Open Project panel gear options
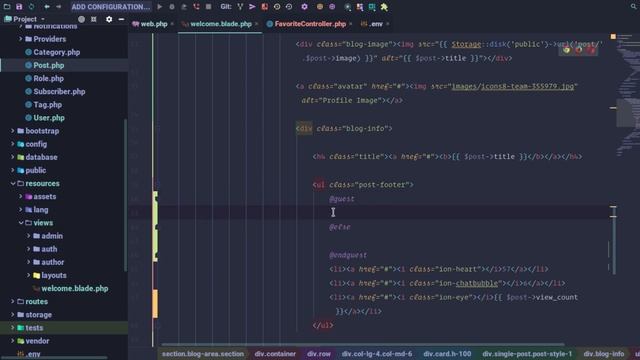This screenshot has height=360, width=640. pos(109,19)
